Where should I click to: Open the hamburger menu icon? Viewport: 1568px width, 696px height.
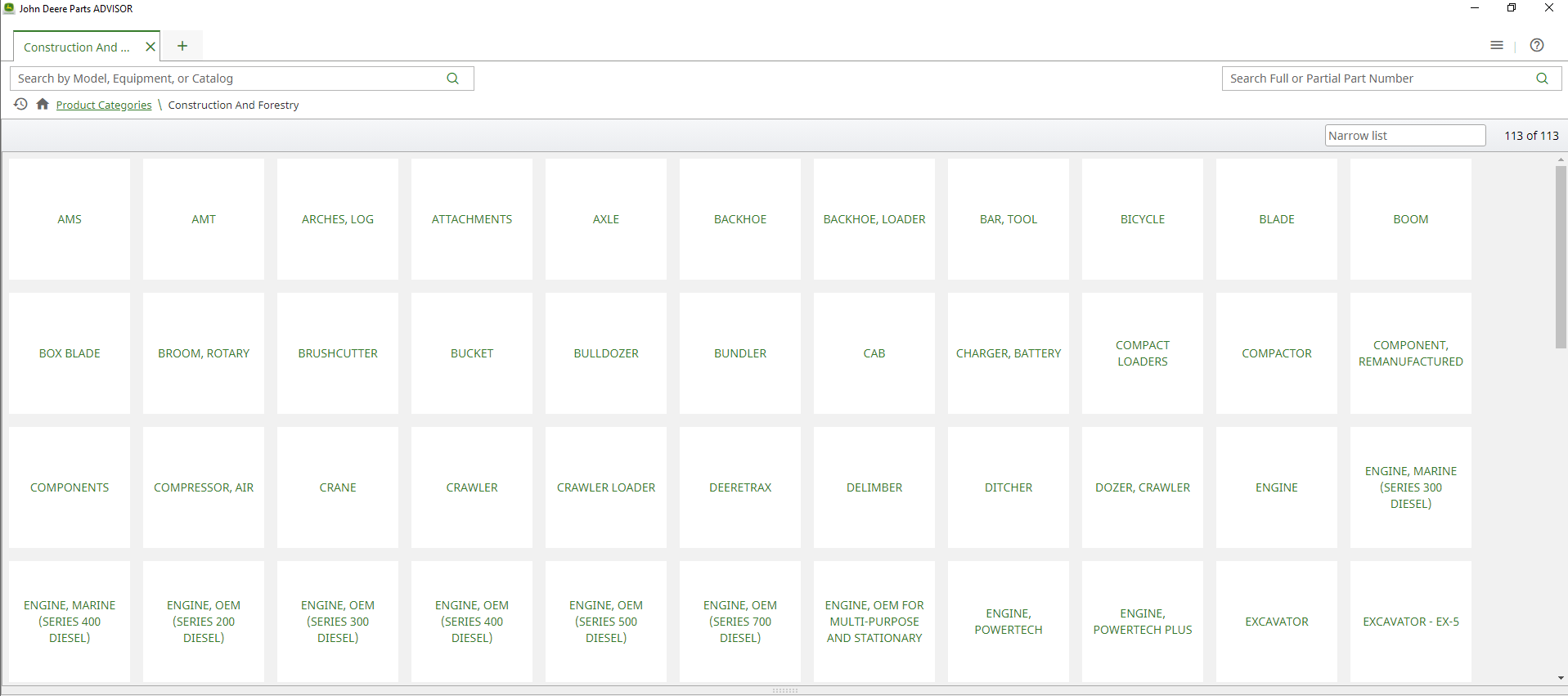[x=1497, y=46]
